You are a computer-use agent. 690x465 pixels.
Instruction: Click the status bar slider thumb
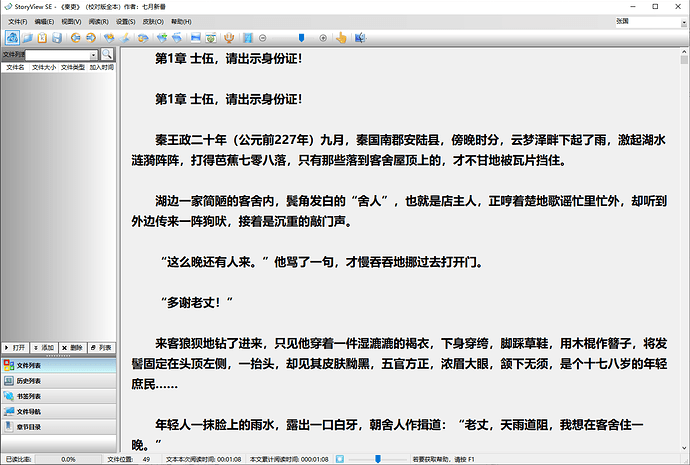click(378, 459)
